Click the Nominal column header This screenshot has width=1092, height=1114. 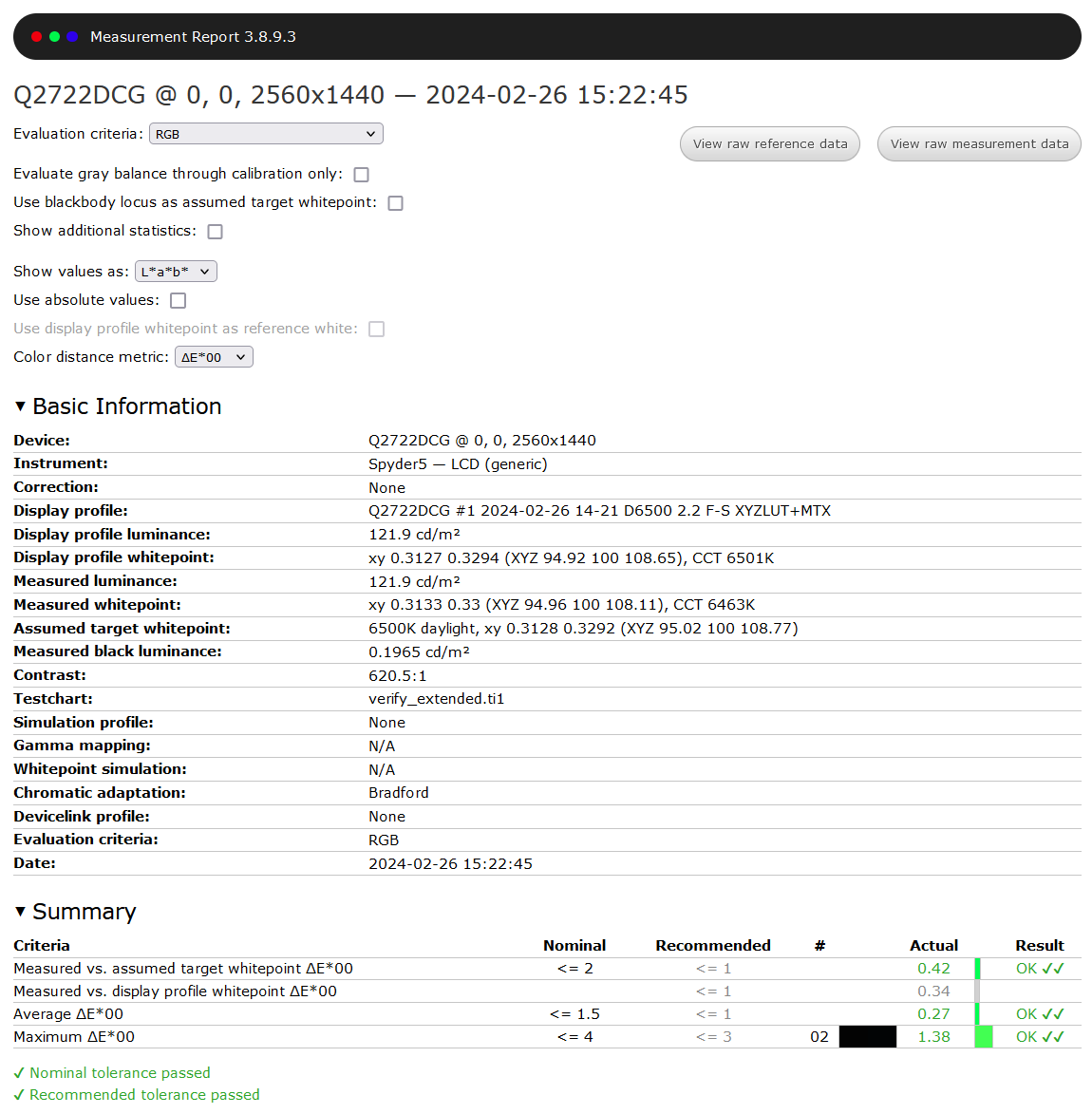tap(574, 946)
